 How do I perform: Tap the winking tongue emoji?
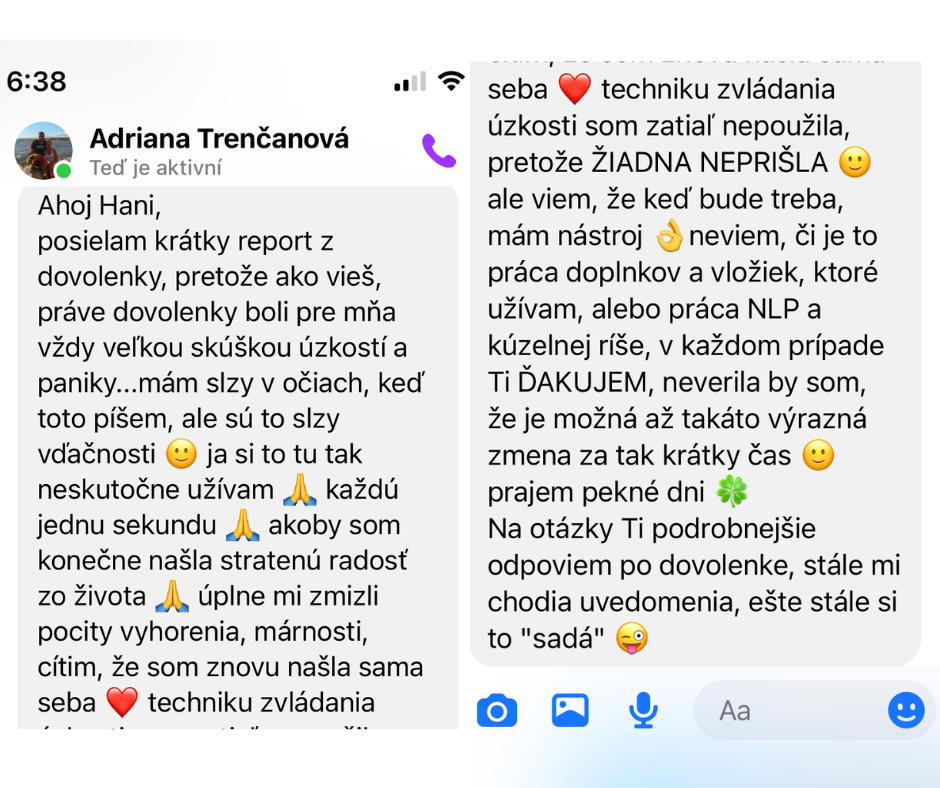632,638
